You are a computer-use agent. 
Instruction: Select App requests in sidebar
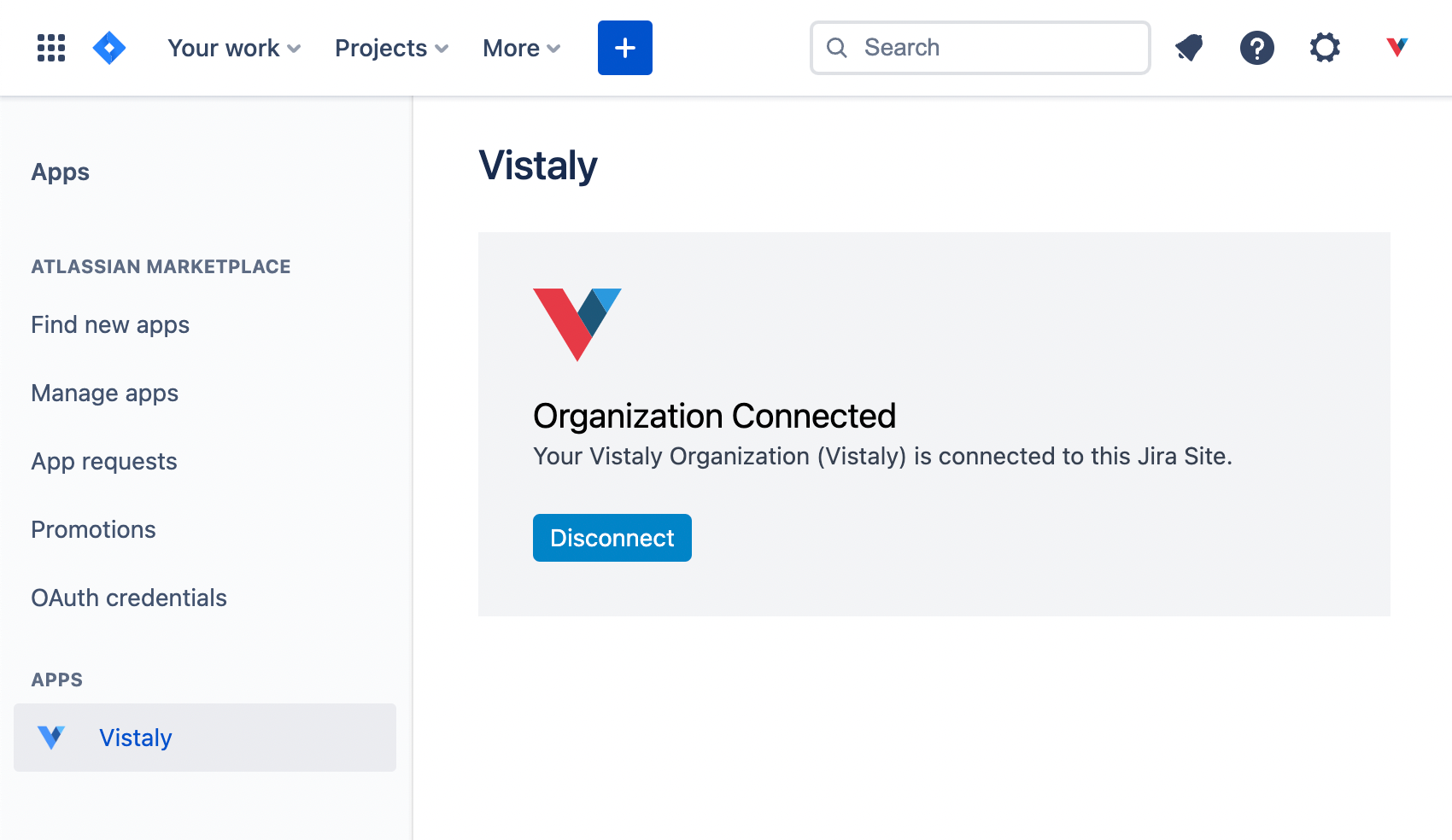(x=104, y=462)
